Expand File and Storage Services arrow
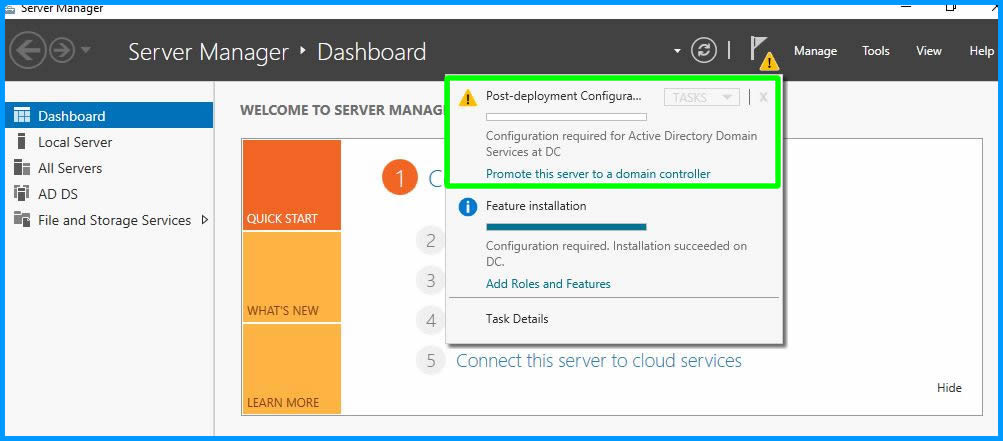This screenshot has height=441, width=1003. pyautogui.click(x=205, y=220)
